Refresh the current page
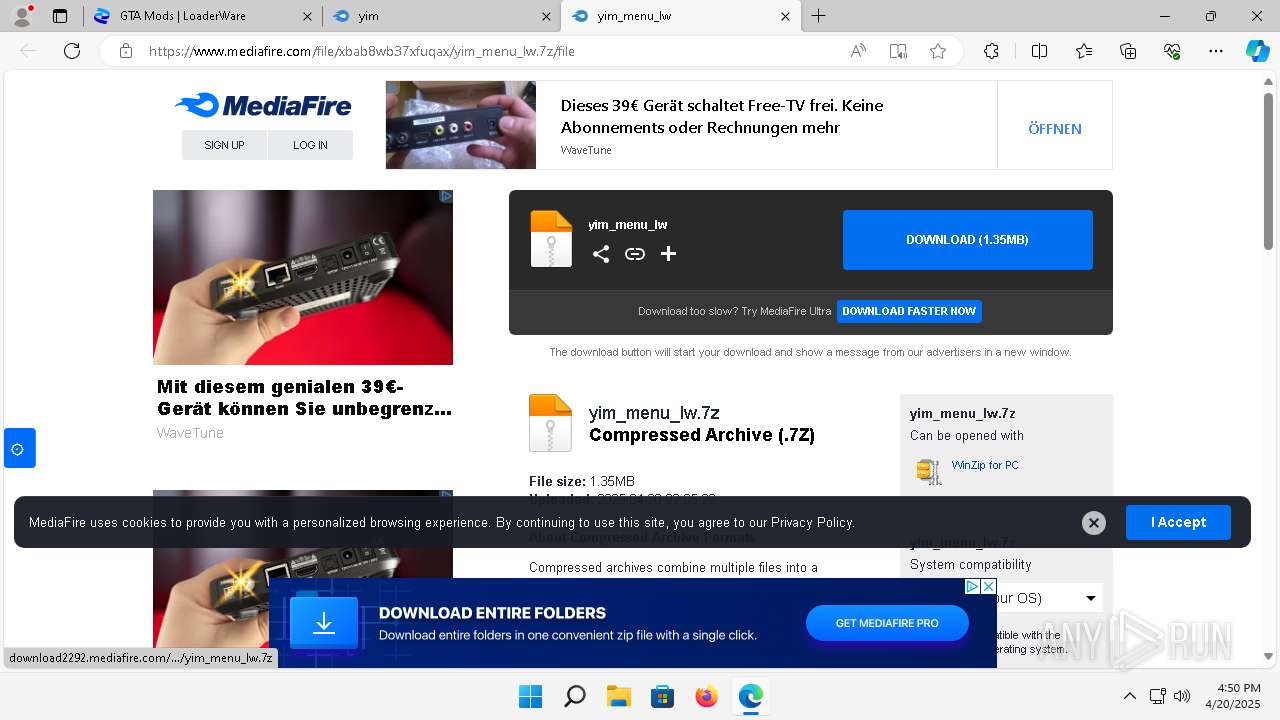This screenshot has height=720, width=1280. (x=72, y=51)
